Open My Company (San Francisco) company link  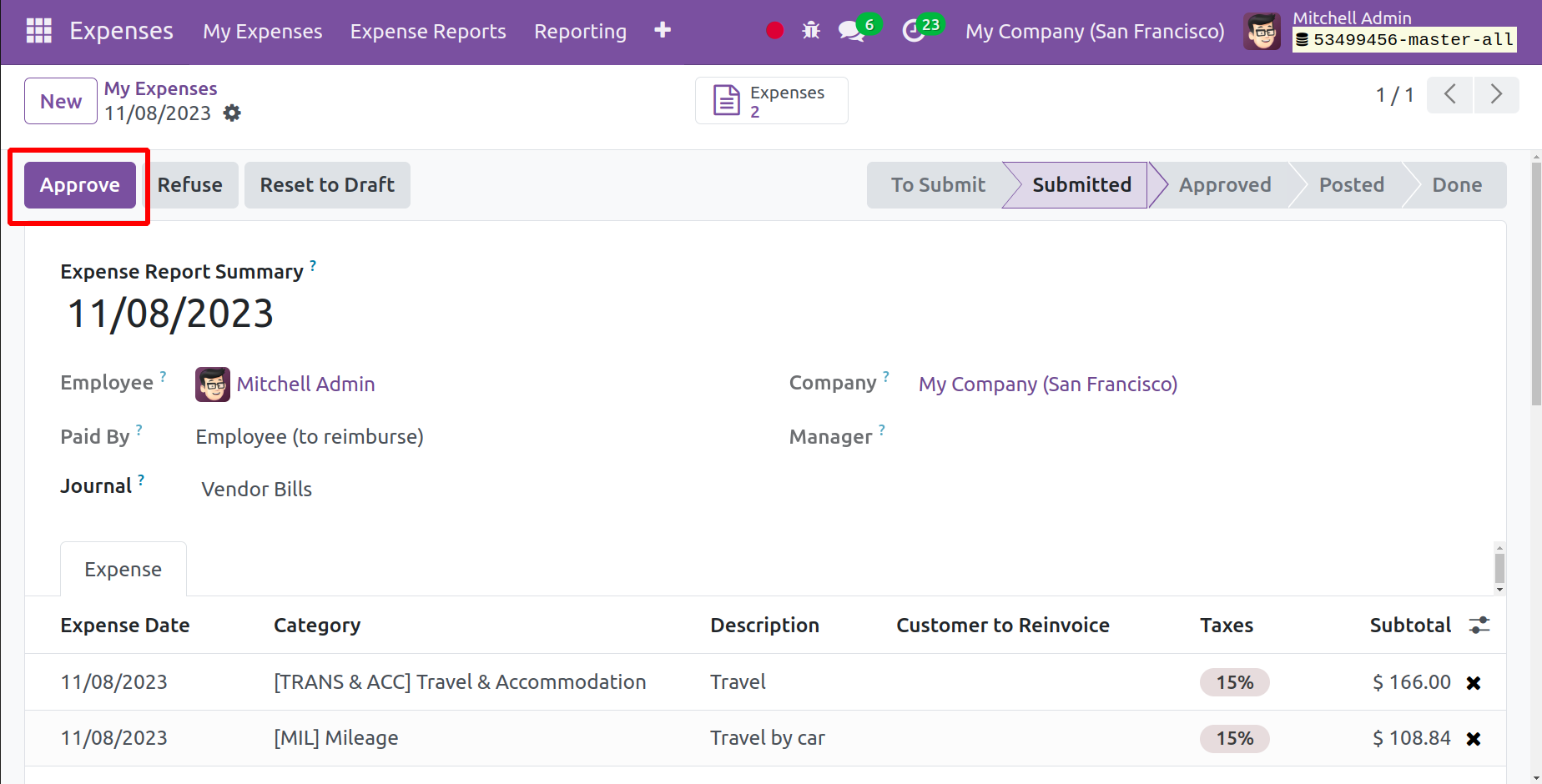coord(1048,384)
